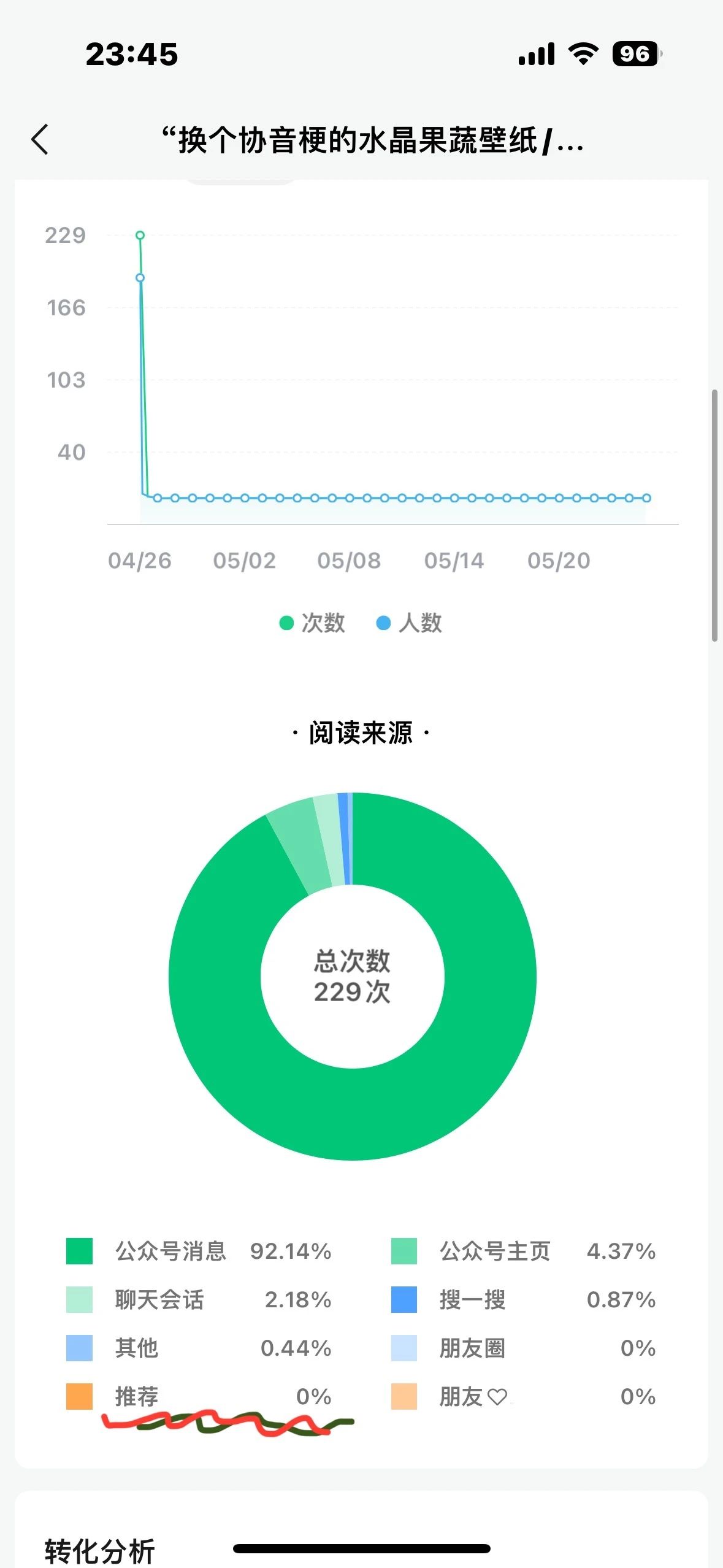723x1568 pixels.
Task: Select the 公众号消息 legend label
Action: (x=170, y=1251)
